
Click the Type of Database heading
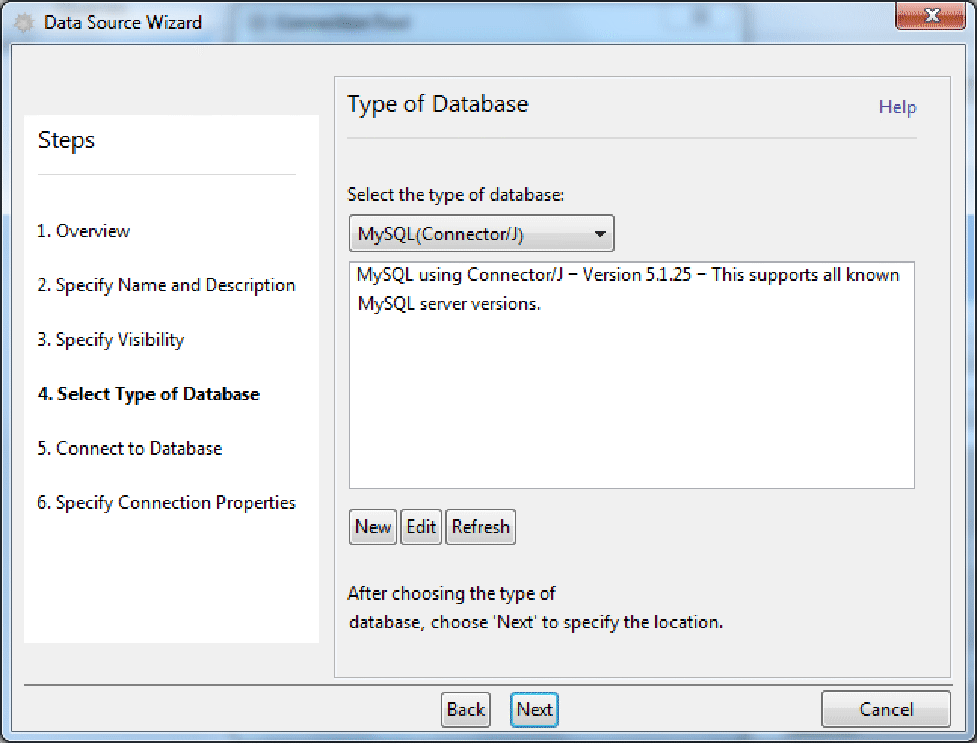pyautogui.click(x=438, y=104)
